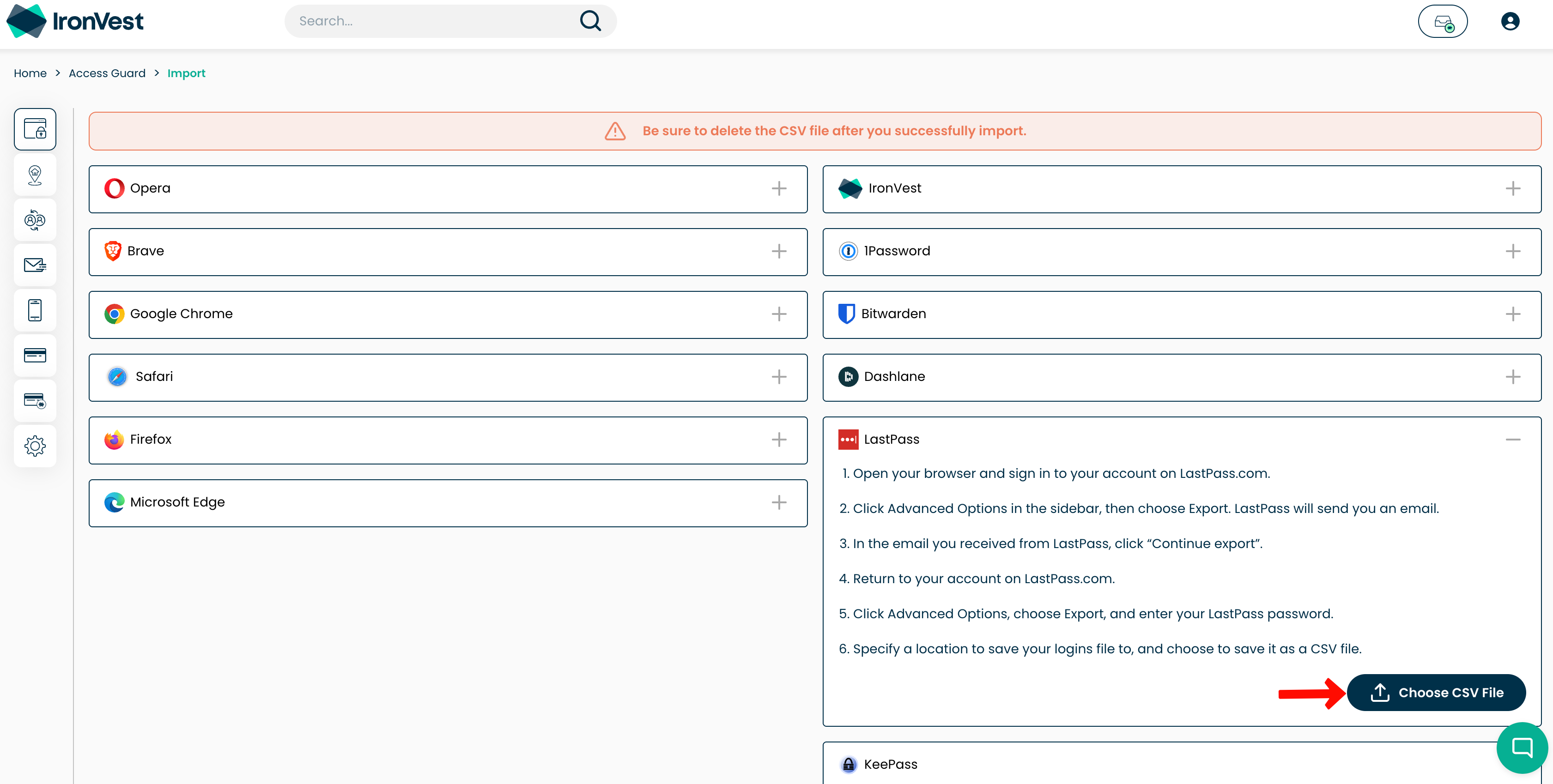Screen dimensions: 1553x784
Task: Click the Firefox row label
Action: [151, 439]
